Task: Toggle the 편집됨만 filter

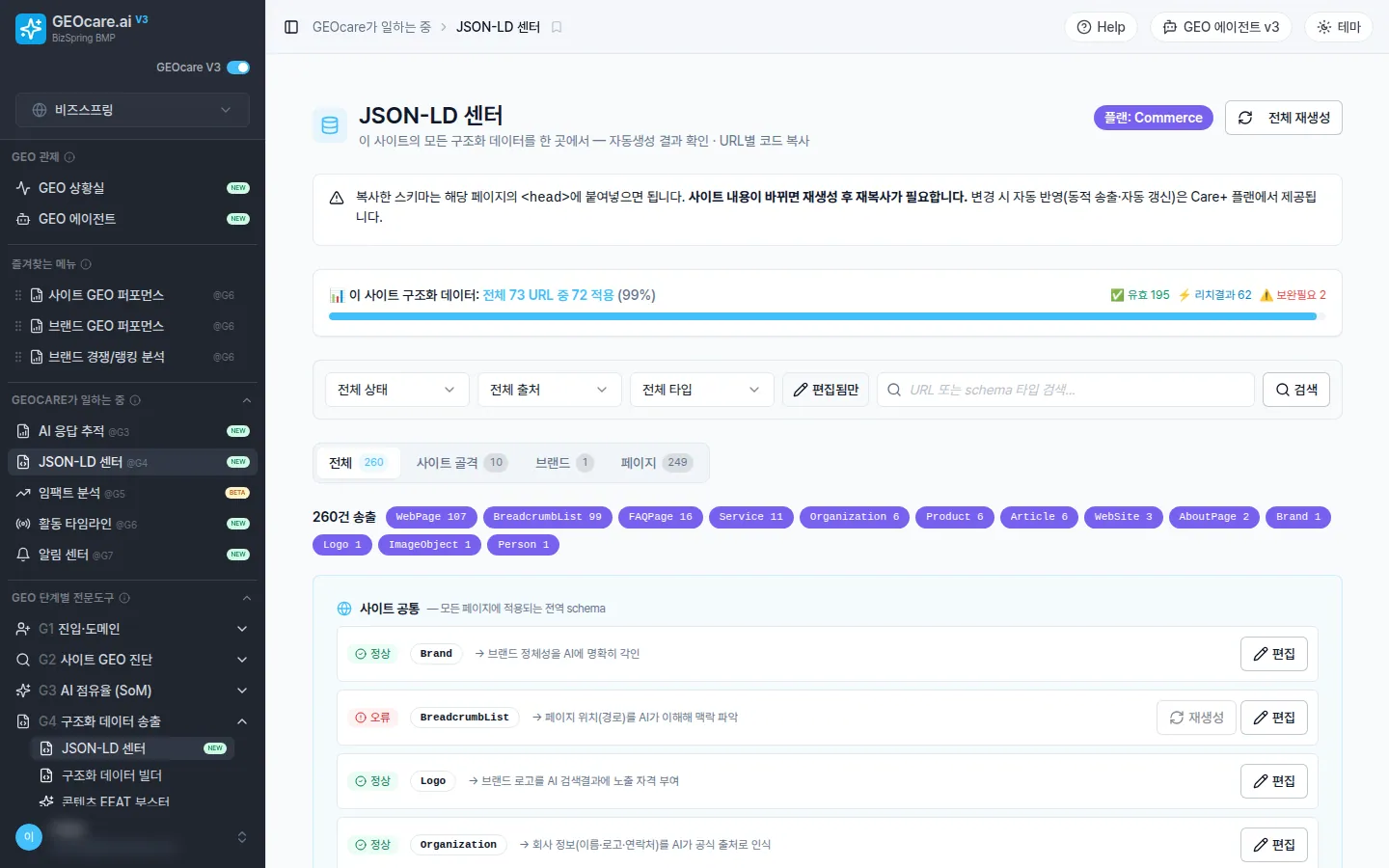Action: click(826, 390)
